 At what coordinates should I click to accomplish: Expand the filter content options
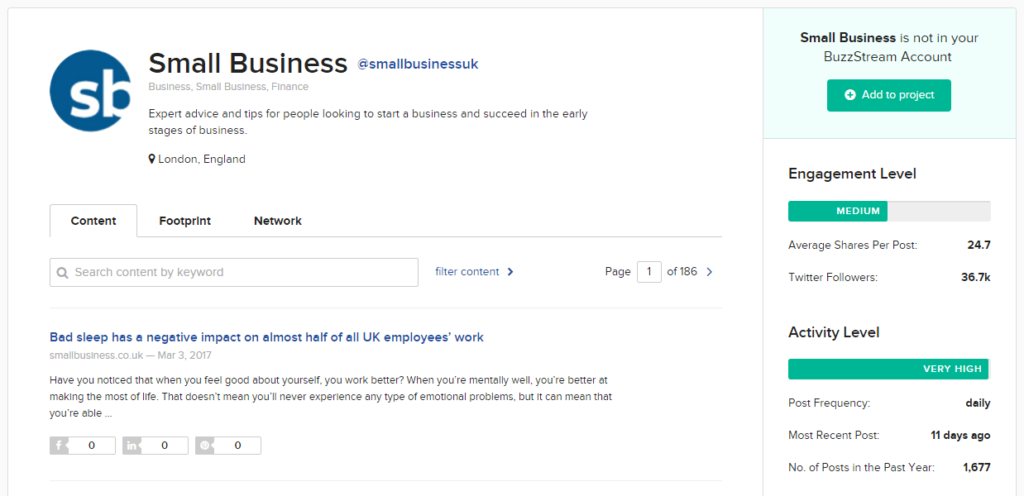pyautogui.click(x=474, y=271)
